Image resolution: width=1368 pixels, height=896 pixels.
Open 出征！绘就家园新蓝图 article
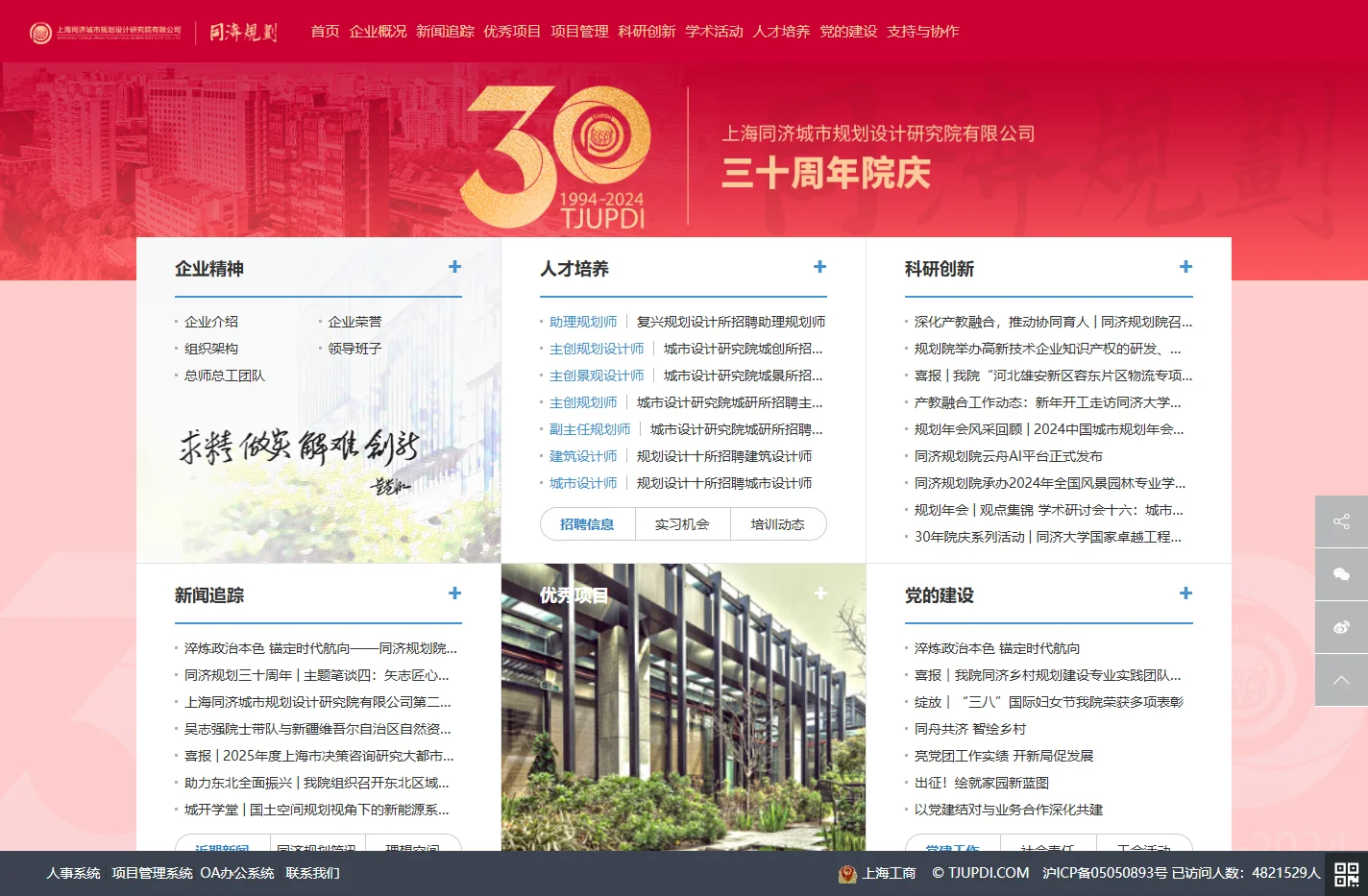coord(982,783)
